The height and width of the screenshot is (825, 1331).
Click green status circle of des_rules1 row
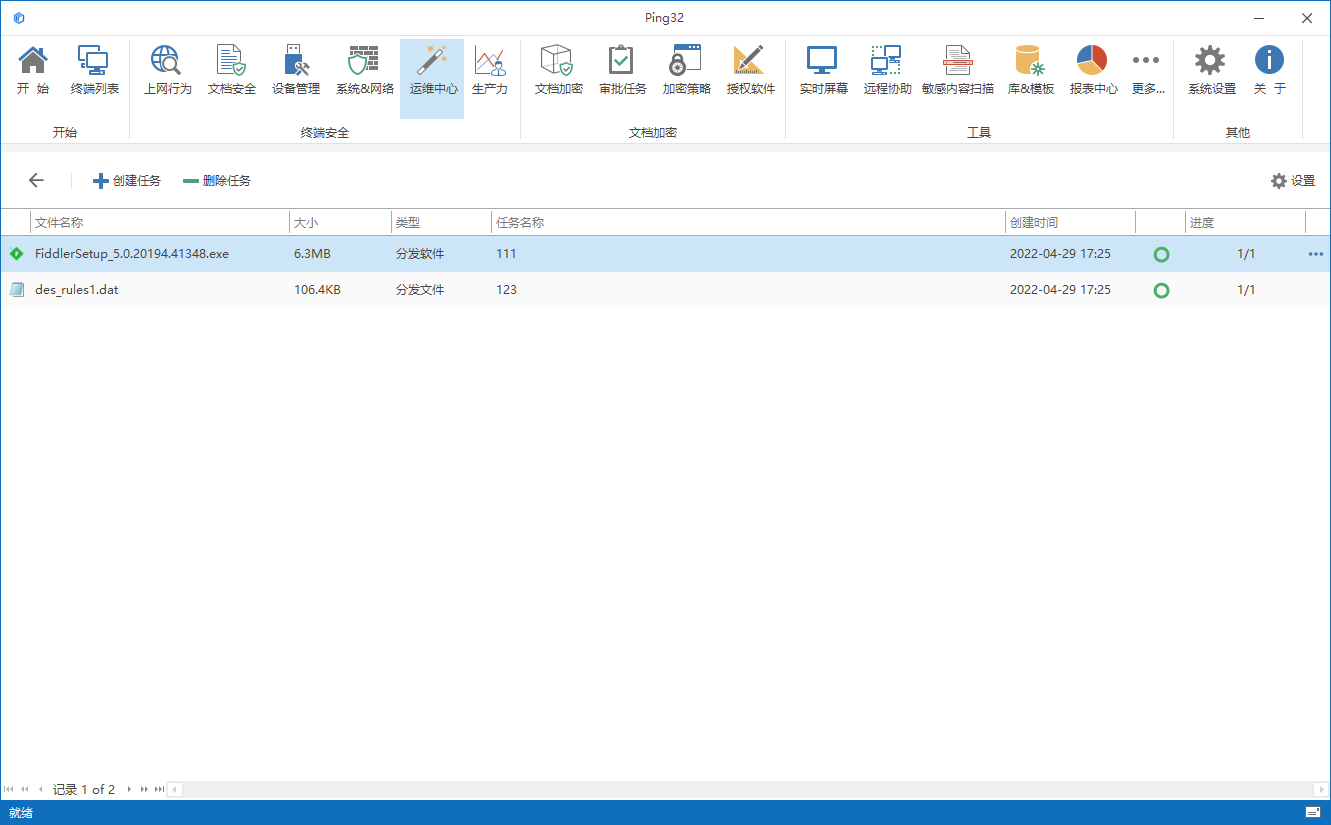point(1161,290)
